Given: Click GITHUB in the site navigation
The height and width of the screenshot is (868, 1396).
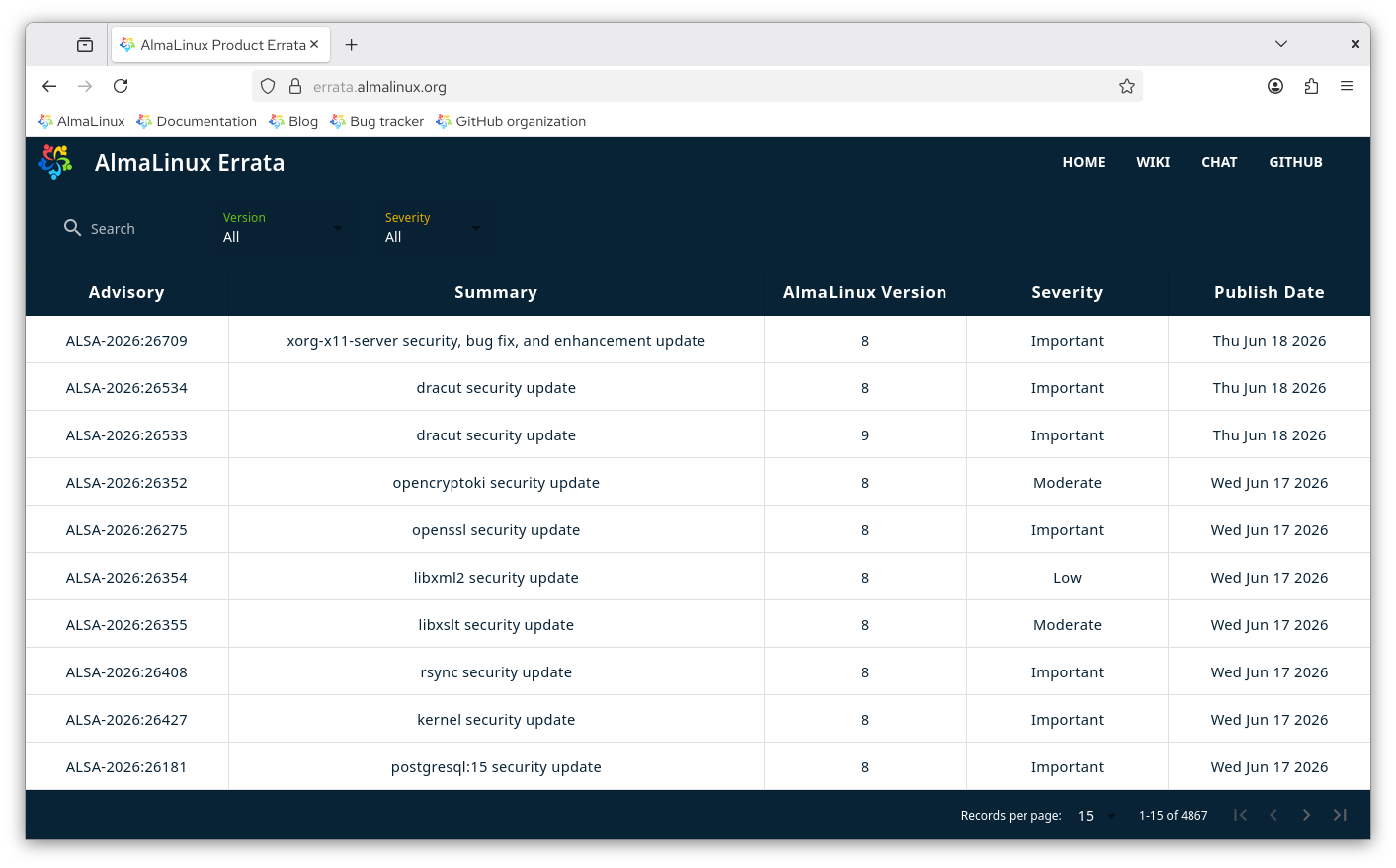Looking at the screenshot, I should [x=1295, y=162].
